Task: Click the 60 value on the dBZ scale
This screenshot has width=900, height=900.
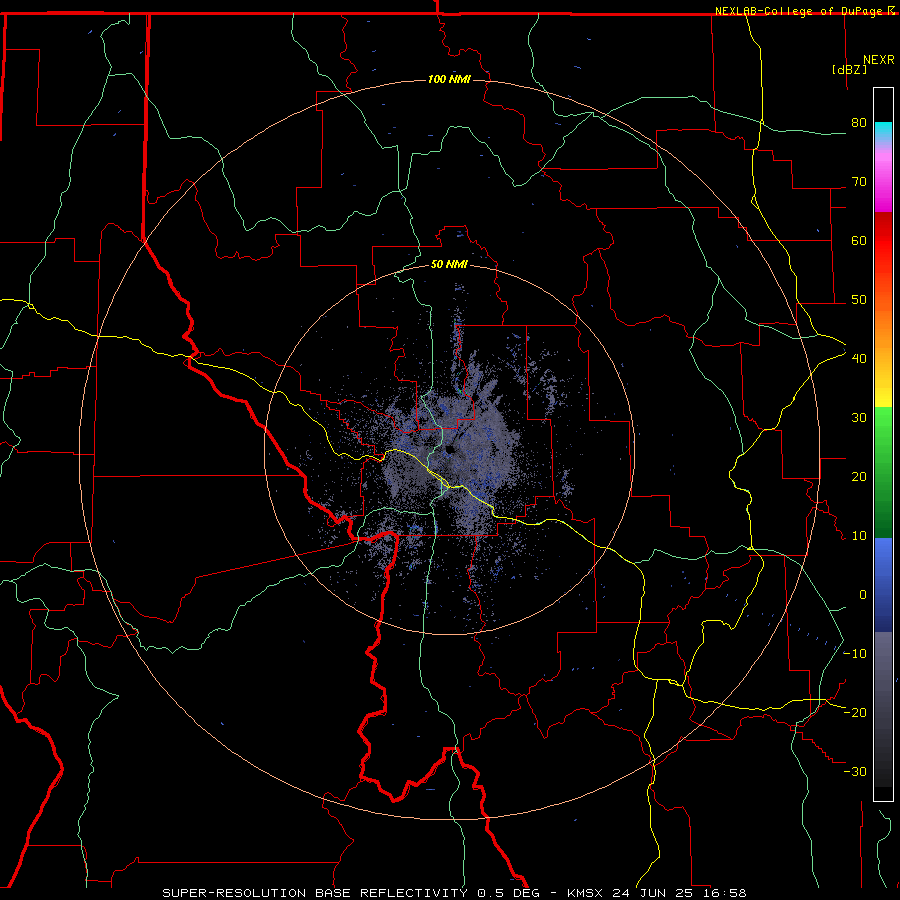Action: coord(859,240)
